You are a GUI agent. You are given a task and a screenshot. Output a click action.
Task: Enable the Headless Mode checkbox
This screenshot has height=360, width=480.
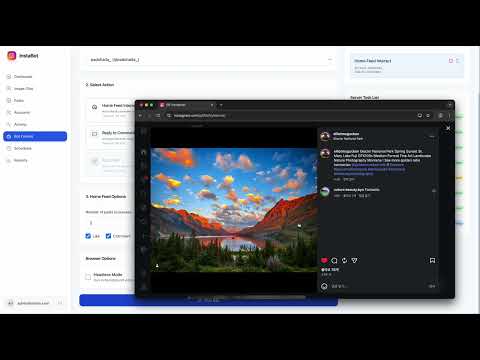tap(88, 277)
